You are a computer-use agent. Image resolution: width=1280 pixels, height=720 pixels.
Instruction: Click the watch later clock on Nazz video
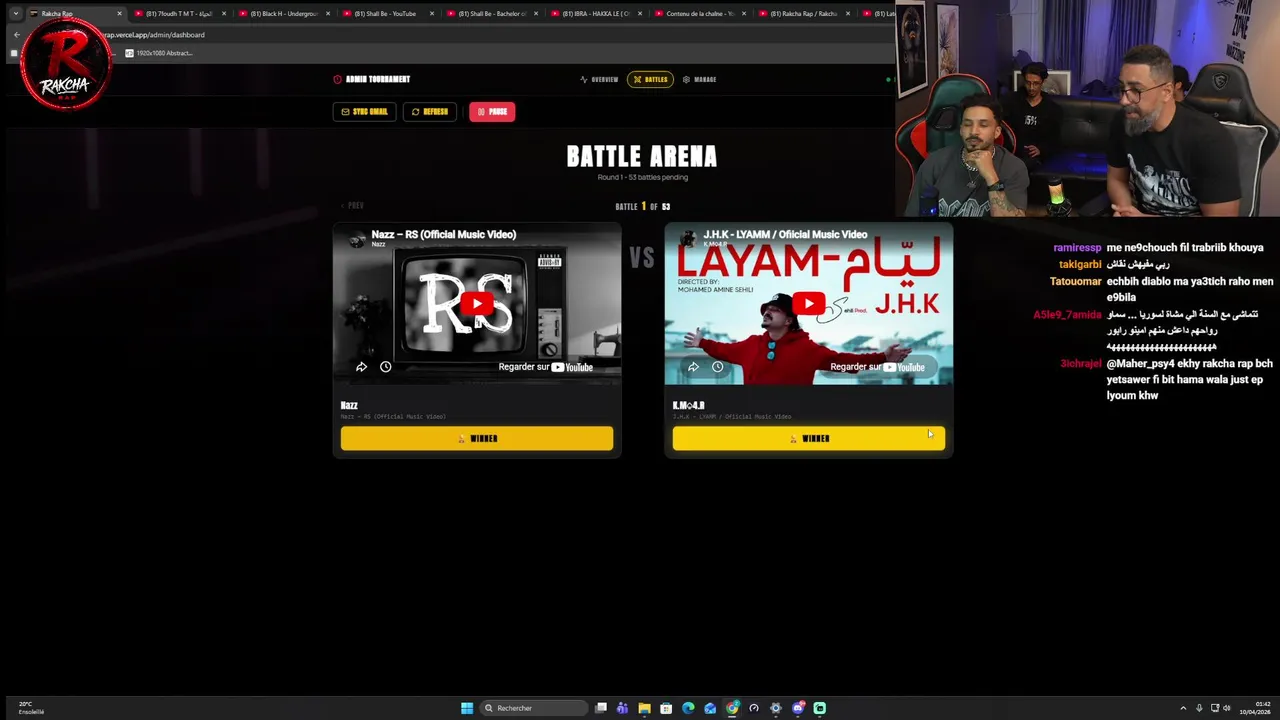click(x=385, y=367)
